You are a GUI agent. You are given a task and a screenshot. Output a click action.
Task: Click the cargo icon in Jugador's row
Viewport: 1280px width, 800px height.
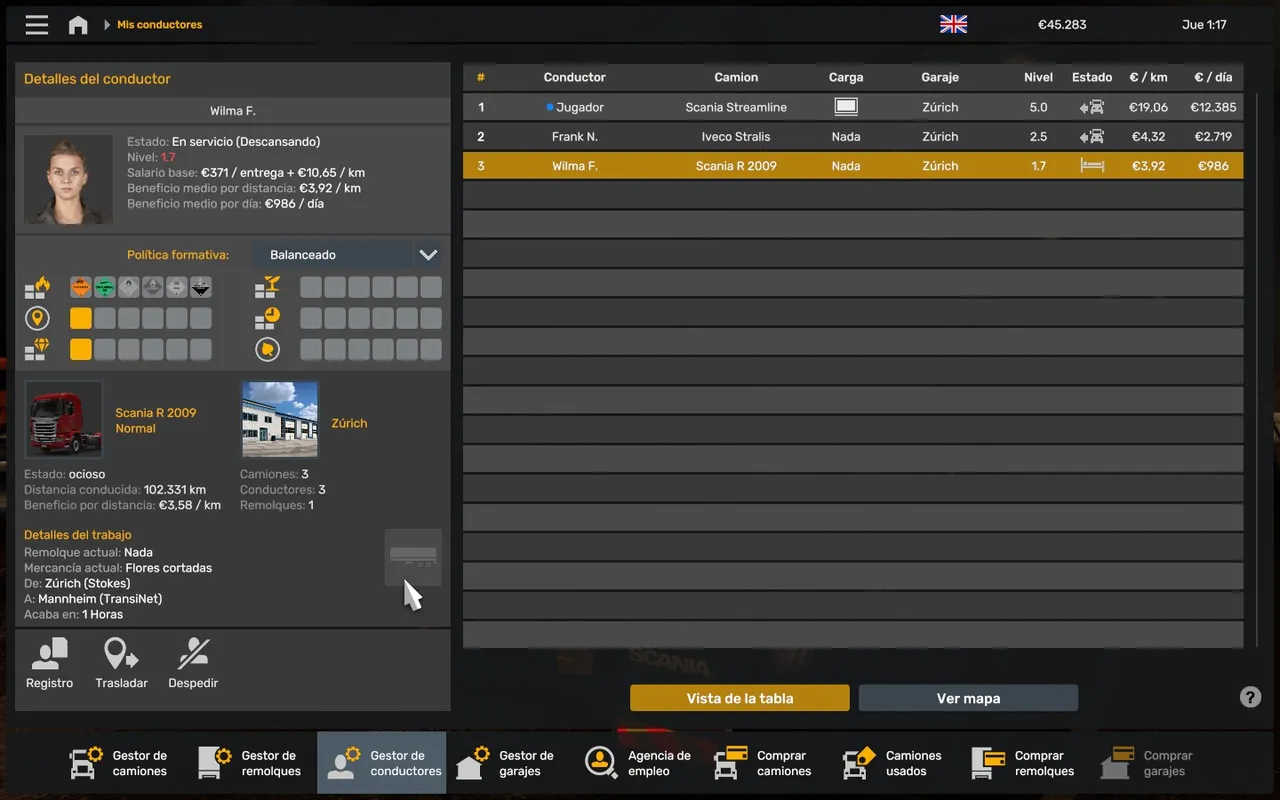pyautogui.click(x=846, y=107)
